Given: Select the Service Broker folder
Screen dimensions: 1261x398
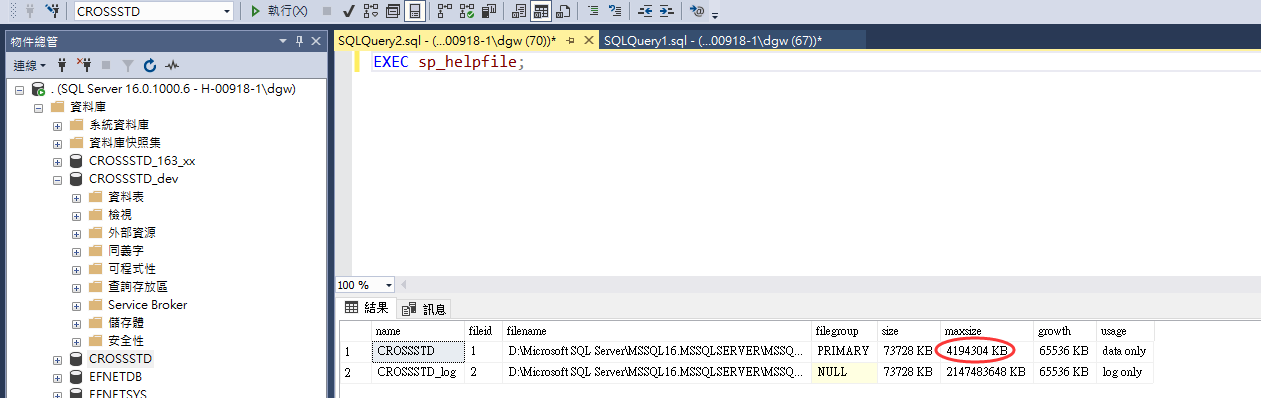Looking at the screenshot, I should pos(147,305).
